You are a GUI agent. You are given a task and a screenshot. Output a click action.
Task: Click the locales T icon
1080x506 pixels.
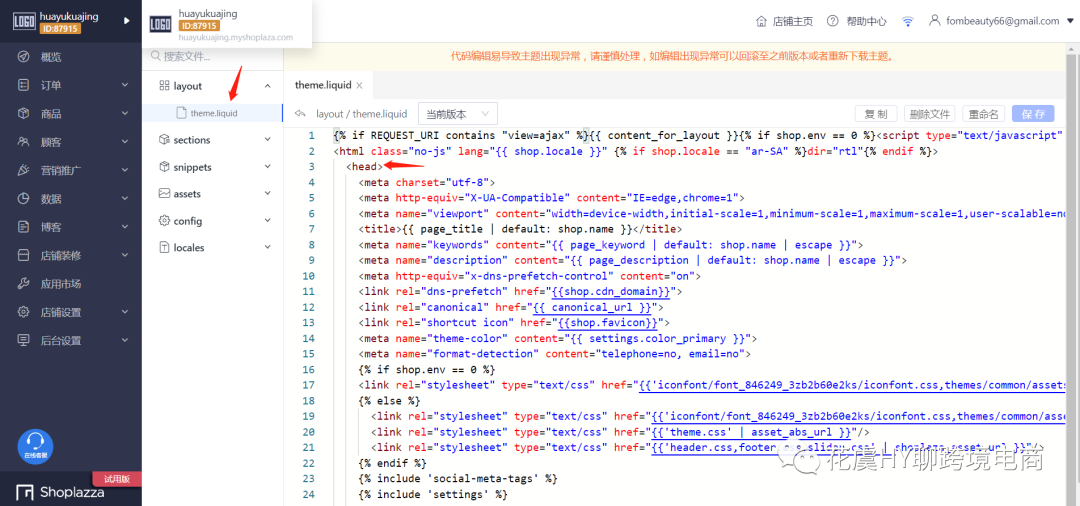(164, 247)
